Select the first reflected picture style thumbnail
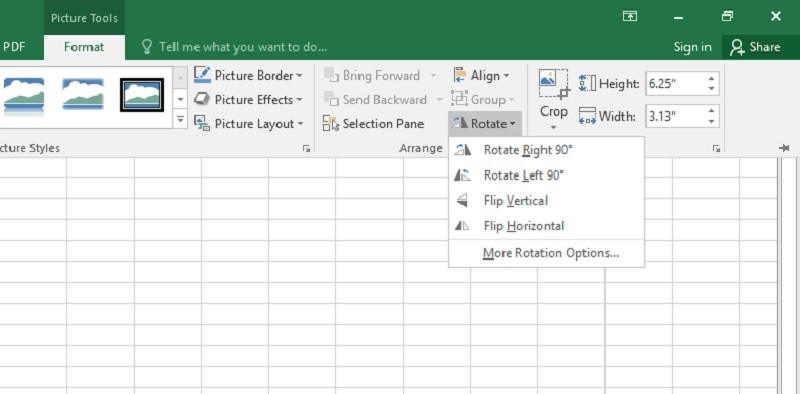The width and height of the screenshot is (800, 394). pyautogui.click(x=23, y=95)
